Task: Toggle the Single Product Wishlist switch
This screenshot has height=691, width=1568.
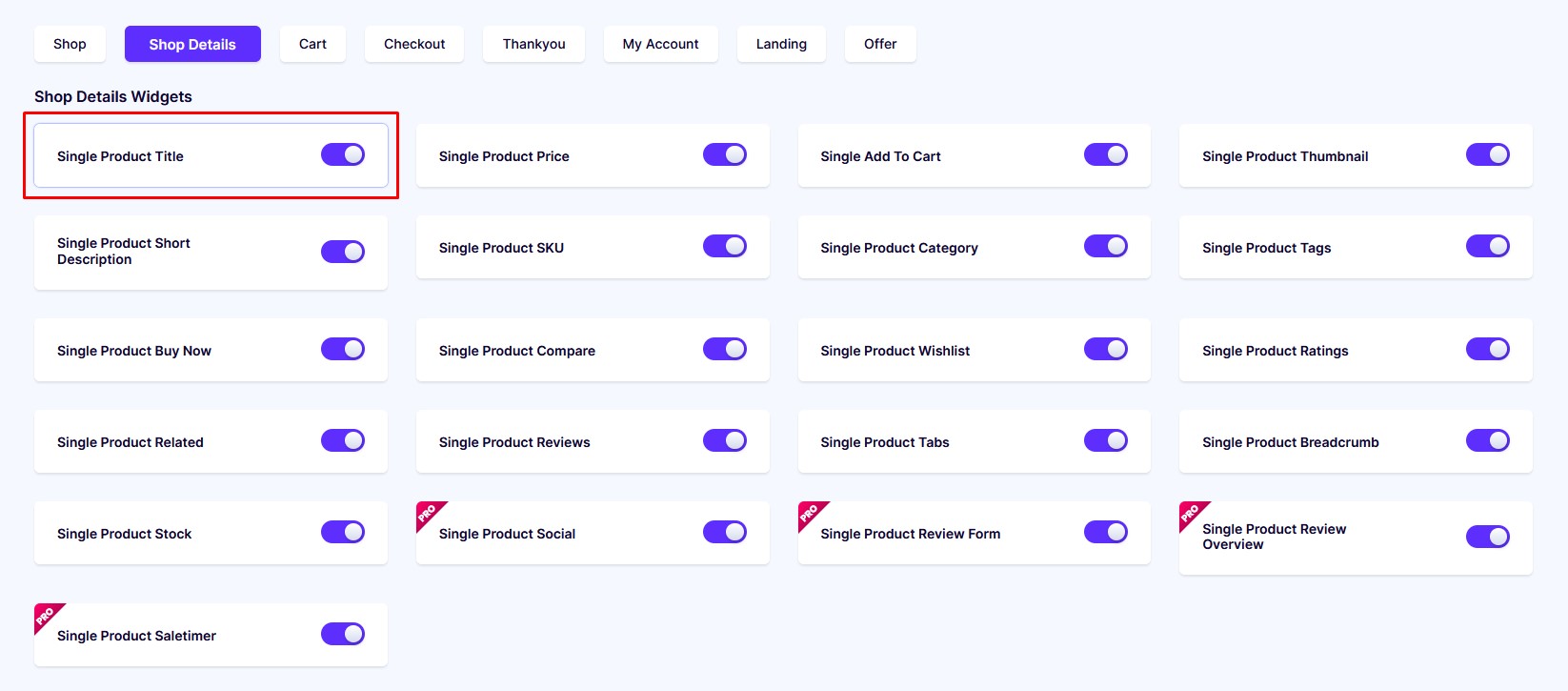Action: tap(1106, 349)
